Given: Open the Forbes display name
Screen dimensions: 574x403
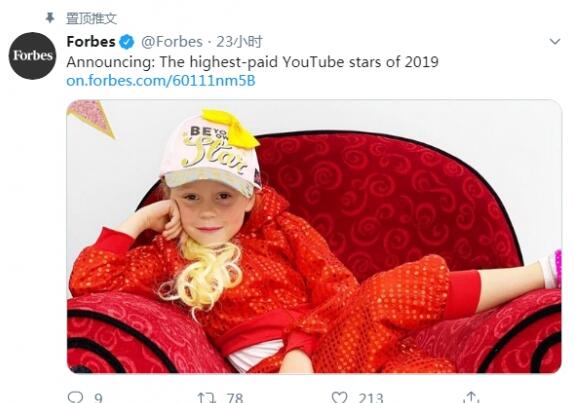Looking at the screenshot, I should pyautogui.click(x=91, y=42).
